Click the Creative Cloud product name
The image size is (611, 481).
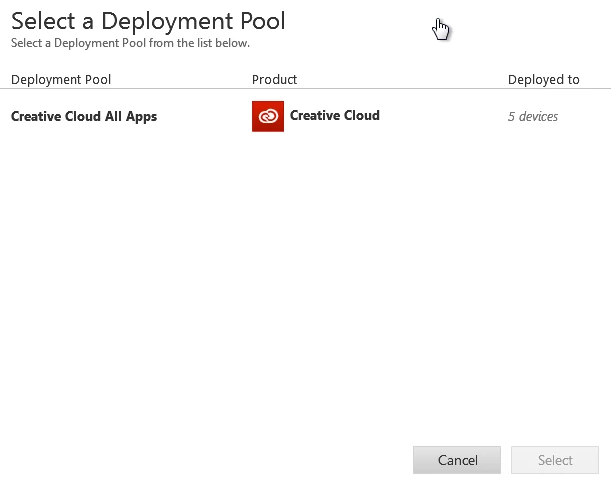(335, 115)
